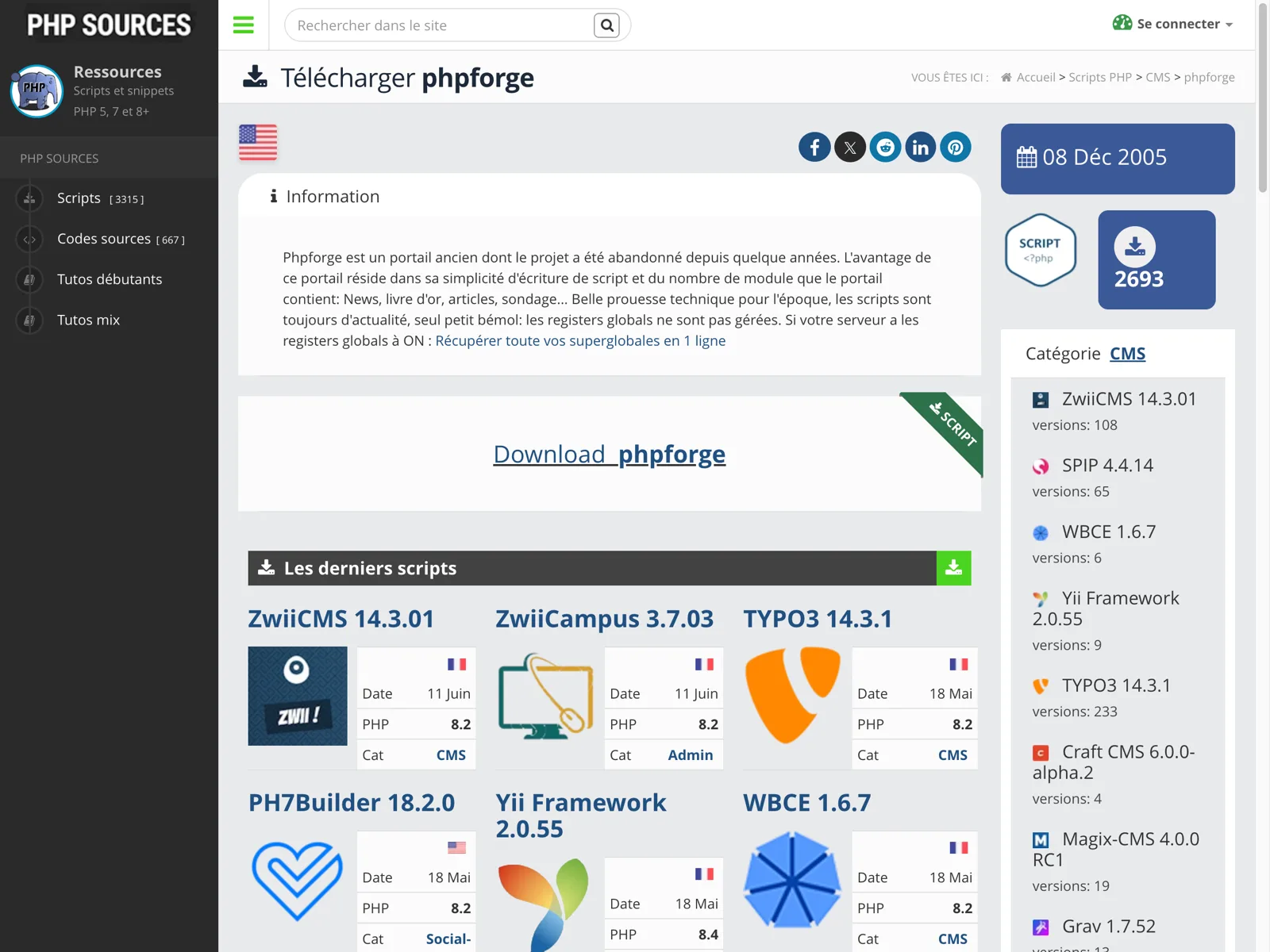Click the ZwiiCMS thumbnail image
Image resolution: width=1270 pixels, height=952 pixels.
click(x=298, y=696)
